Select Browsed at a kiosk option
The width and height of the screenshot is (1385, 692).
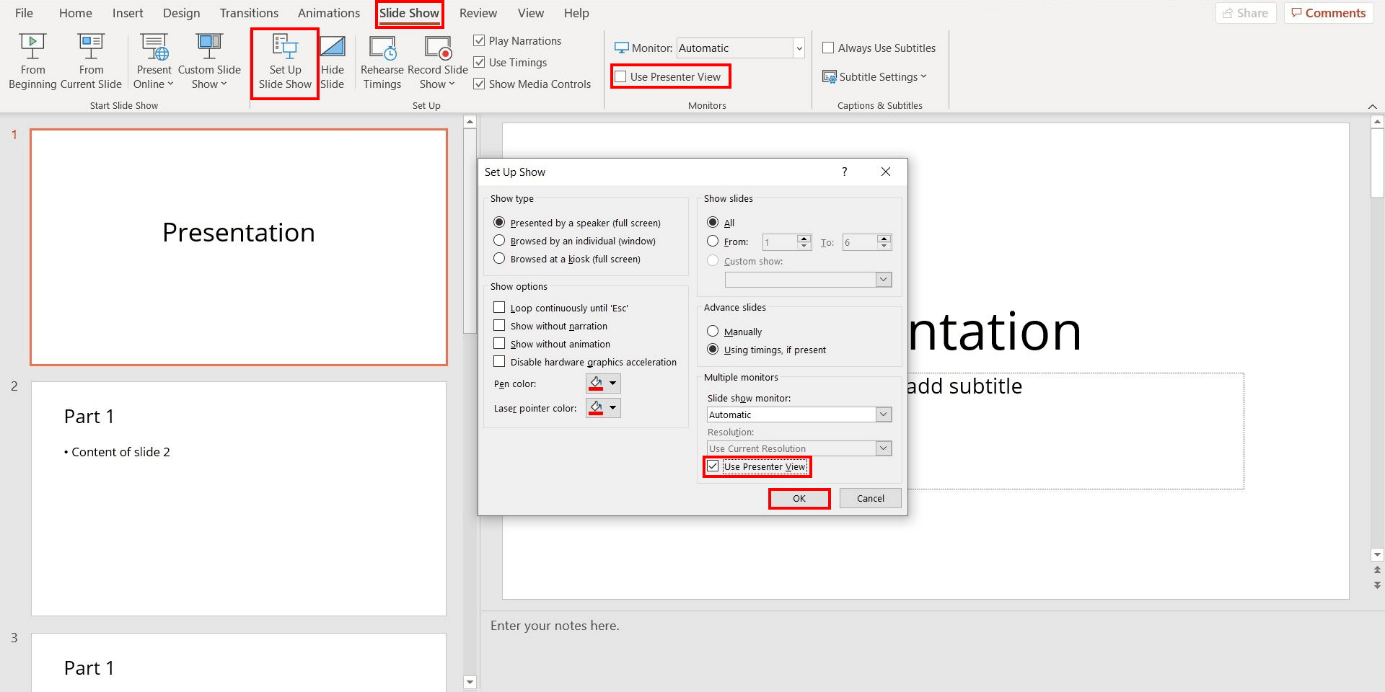click(499, 259)
